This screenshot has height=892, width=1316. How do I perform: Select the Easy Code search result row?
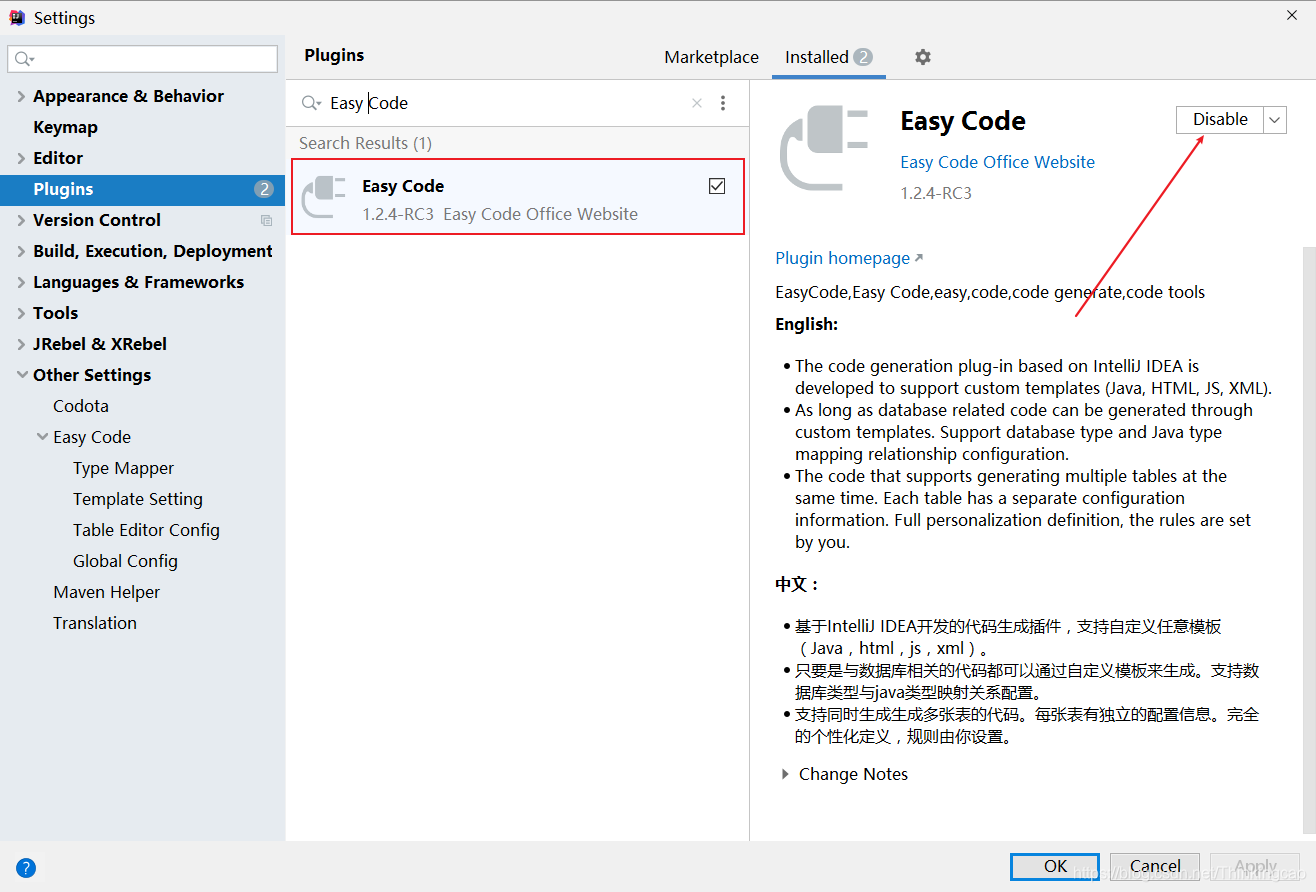(518, 197)
